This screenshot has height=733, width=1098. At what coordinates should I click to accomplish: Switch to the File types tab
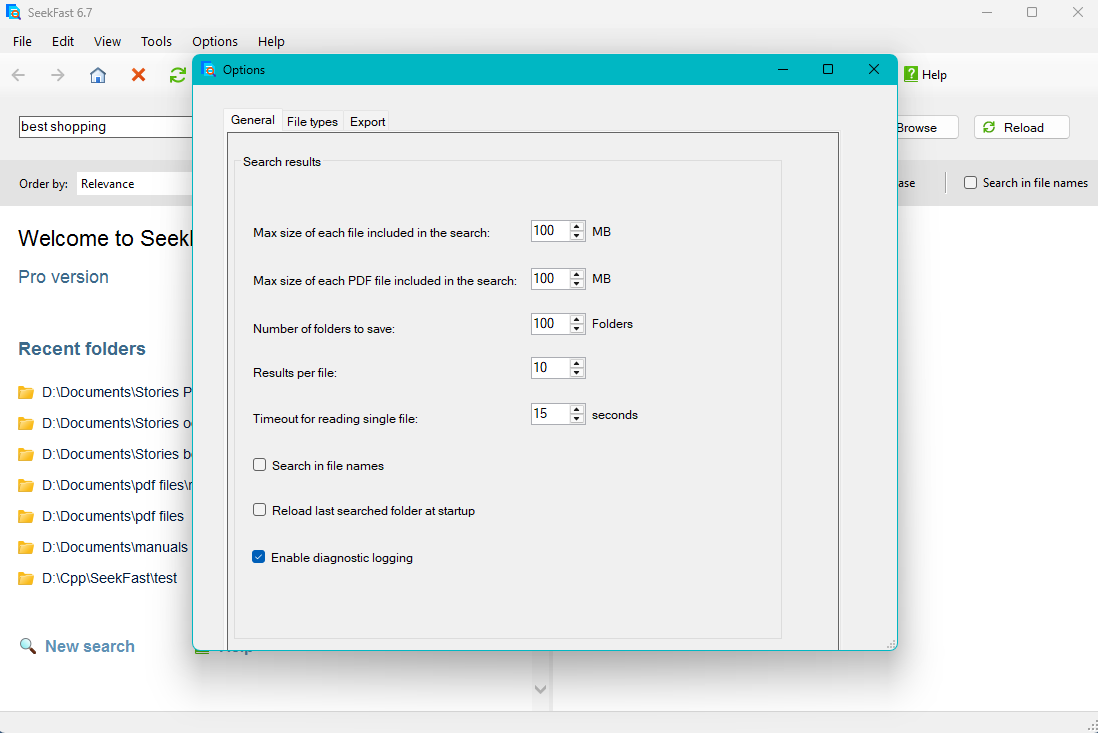point(312,120)
